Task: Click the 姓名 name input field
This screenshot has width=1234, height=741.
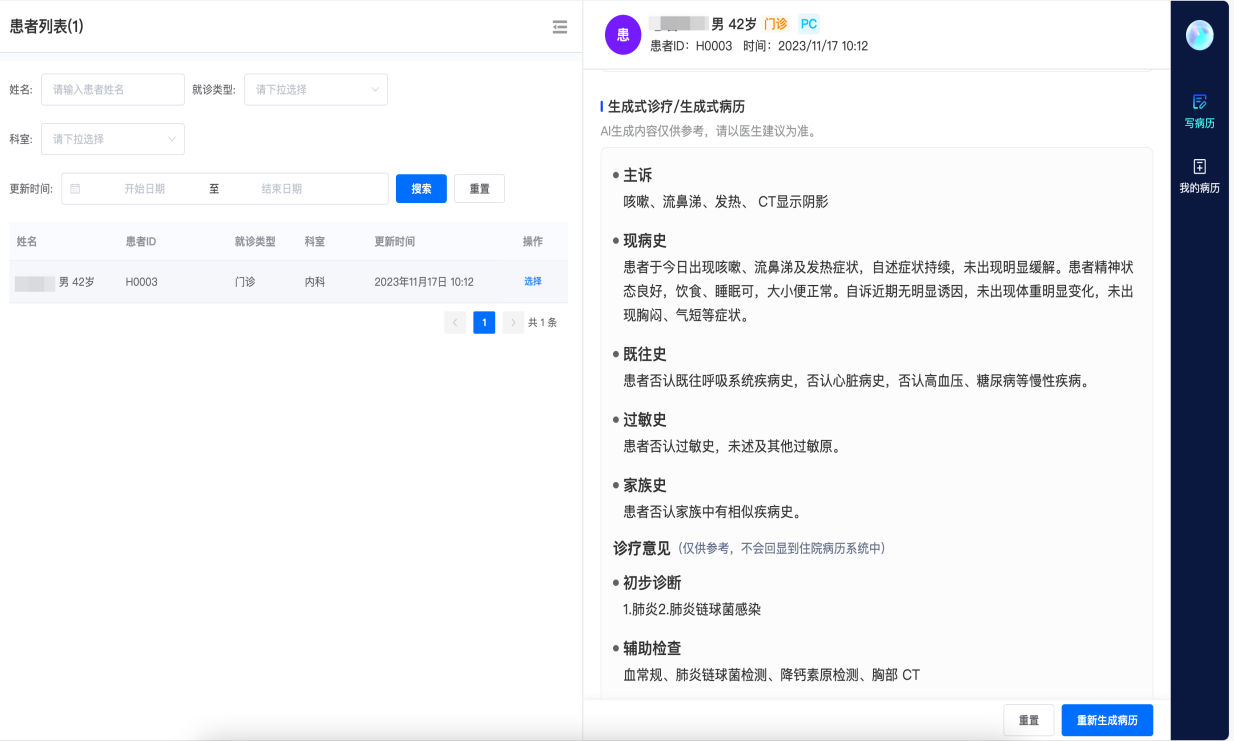Action: coord(112,89)
